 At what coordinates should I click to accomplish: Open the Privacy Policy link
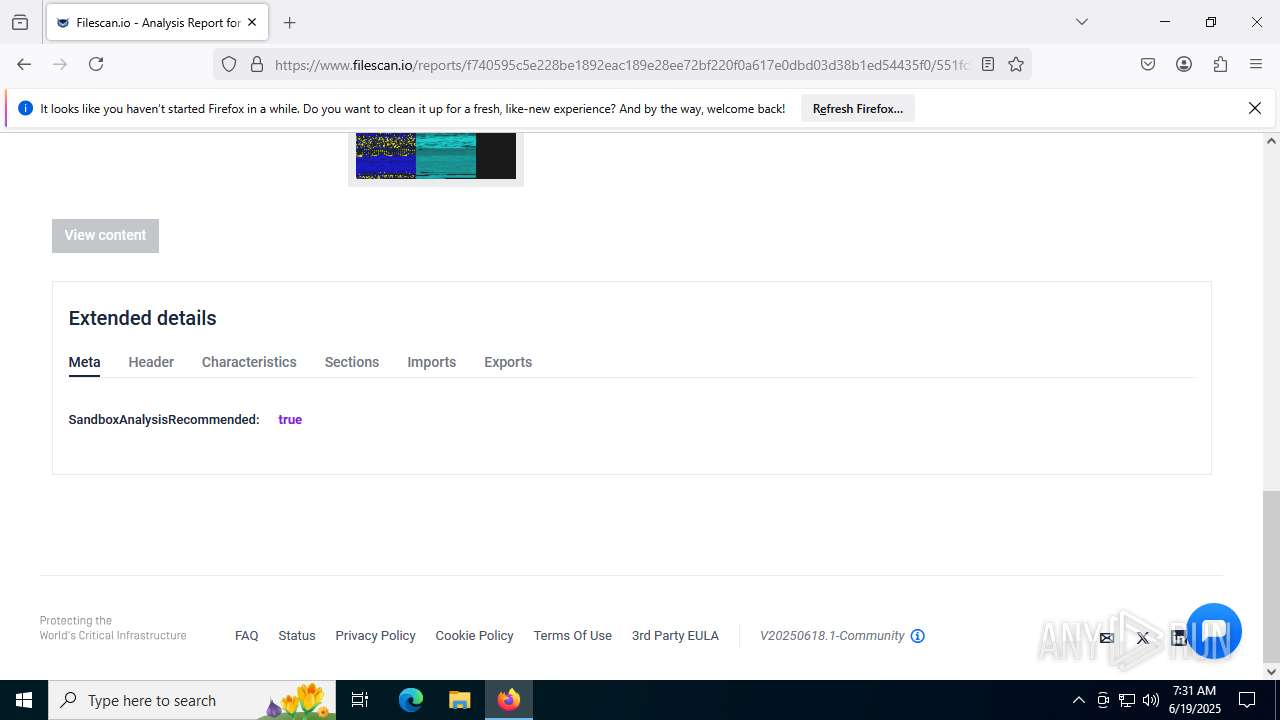[x=375, y=636]
